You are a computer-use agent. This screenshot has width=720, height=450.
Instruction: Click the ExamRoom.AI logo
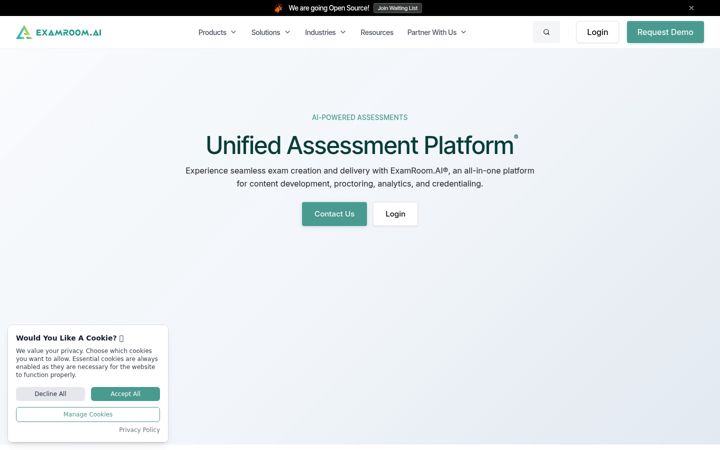click(59, 32)
